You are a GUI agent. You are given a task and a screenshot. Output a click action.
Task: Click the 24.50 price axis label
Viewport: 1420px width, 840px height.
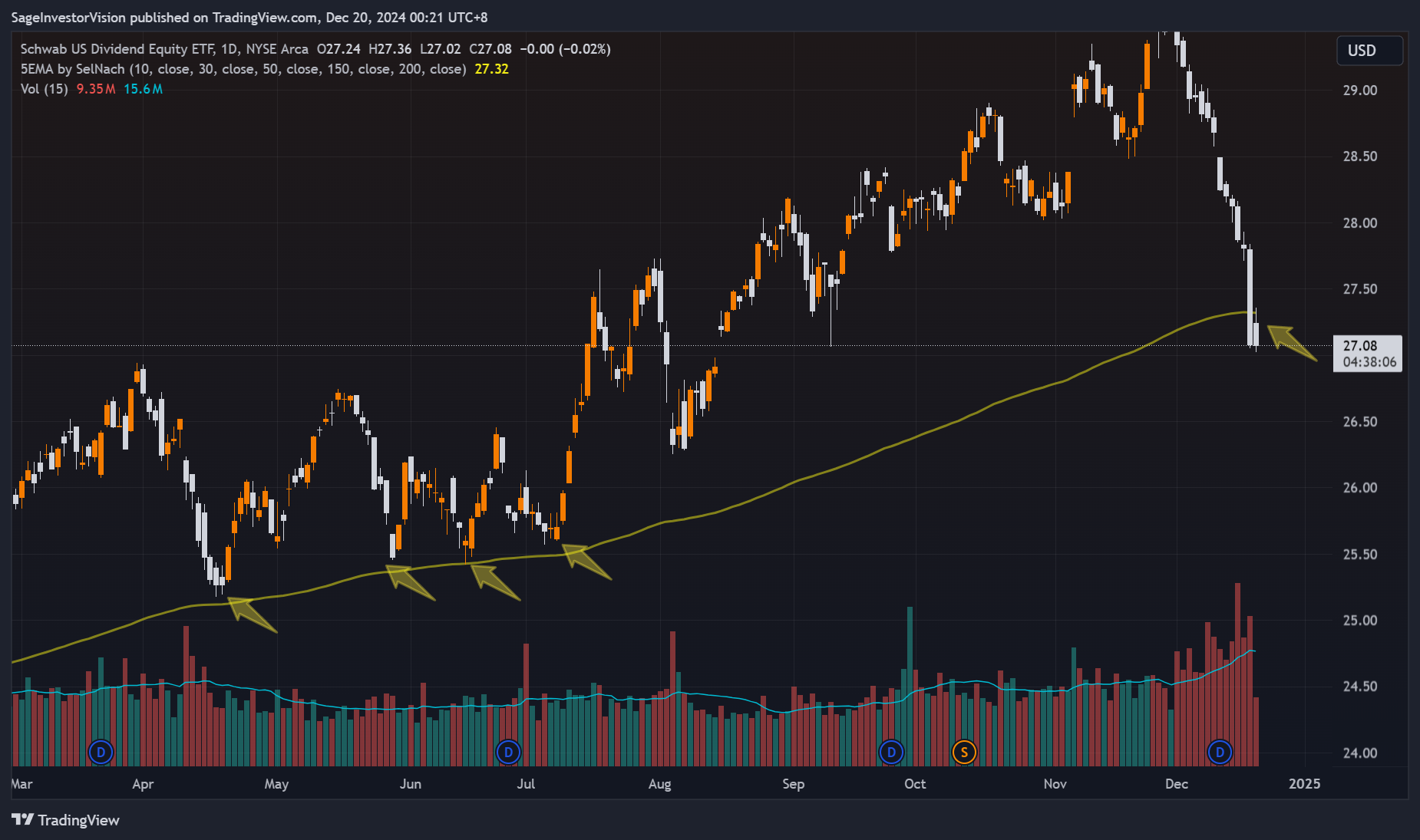point(1359,687)
